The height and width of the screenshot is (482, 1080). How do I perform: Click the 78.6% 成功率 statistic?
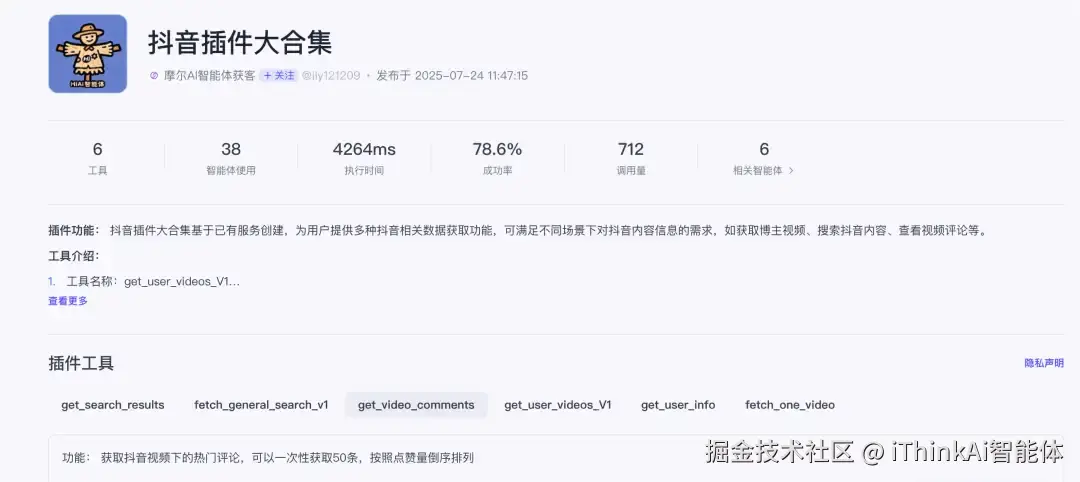[497, 158]
